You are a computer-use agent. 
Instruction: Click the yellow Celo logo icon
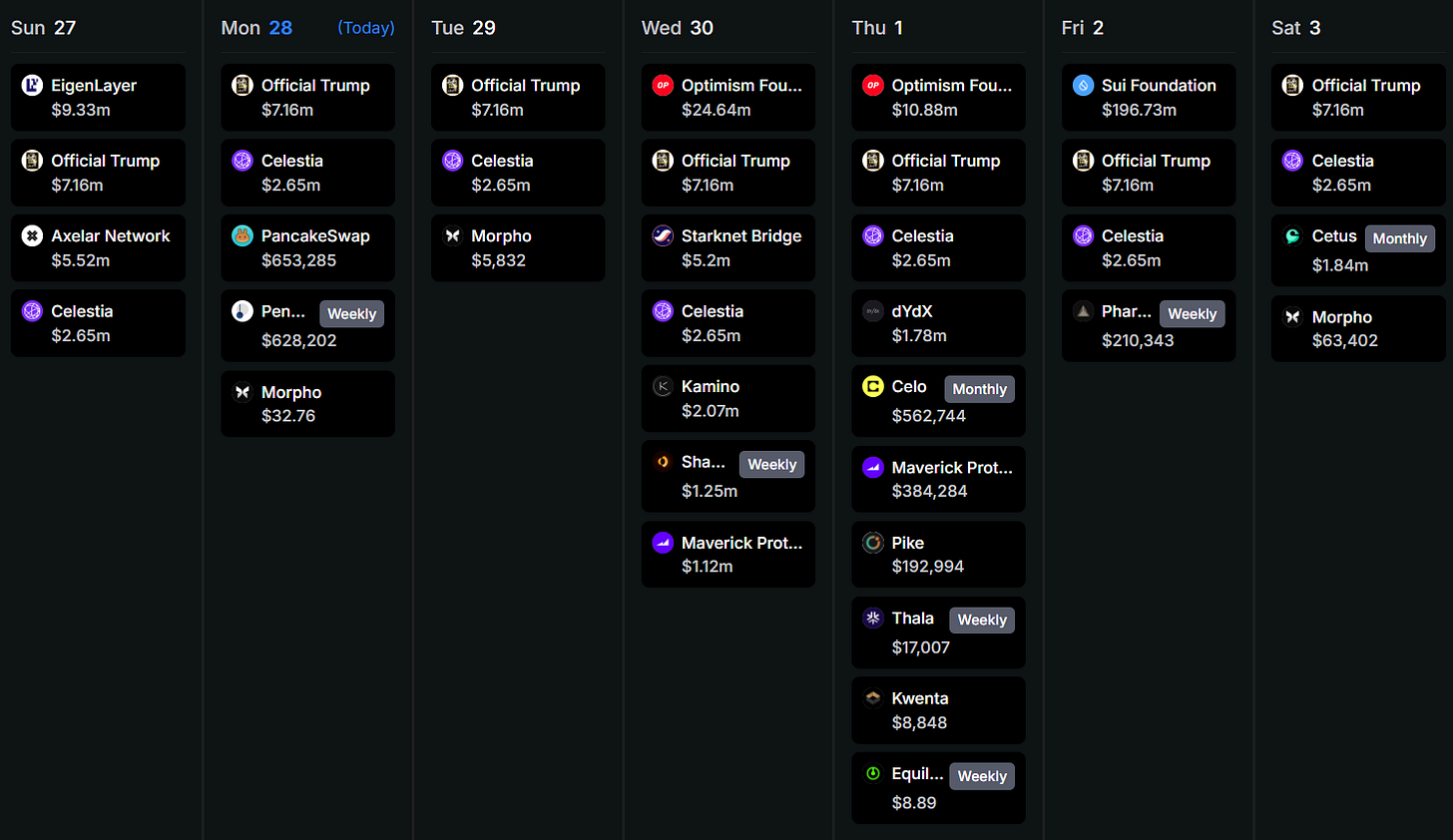[x=873, y=386]
